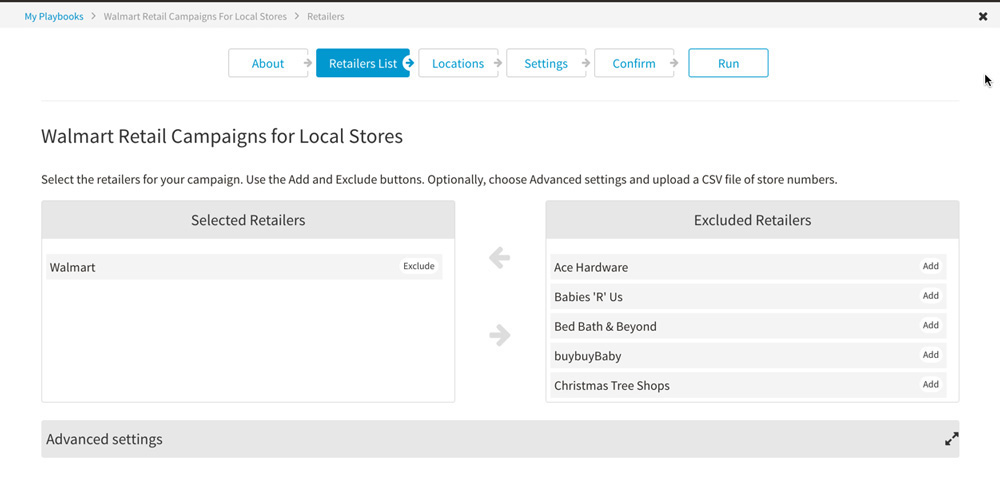Viewport: 1000px width, 500px height.
Task: Open My Playbooks breadcrumb link
Action: (54, 17)
